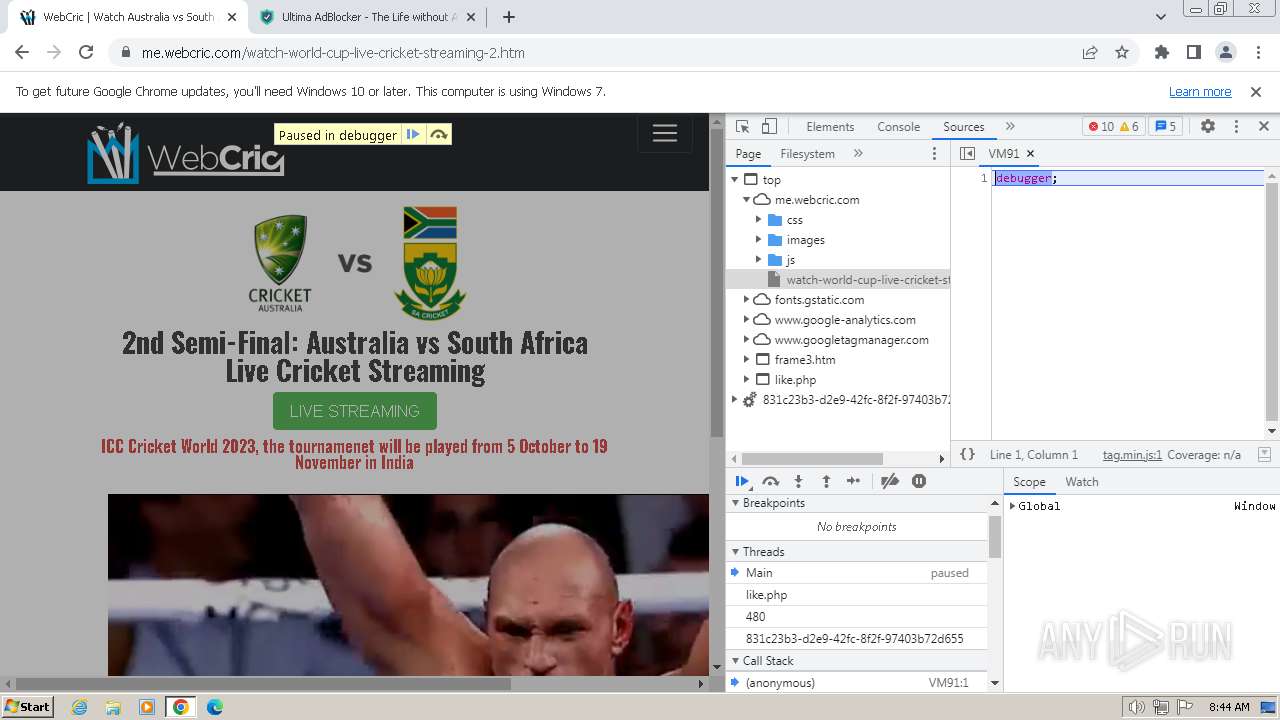Expand fonts.gstatic.com node
This screenshot has height=720, width=1280.
click(x=747, y=300)
